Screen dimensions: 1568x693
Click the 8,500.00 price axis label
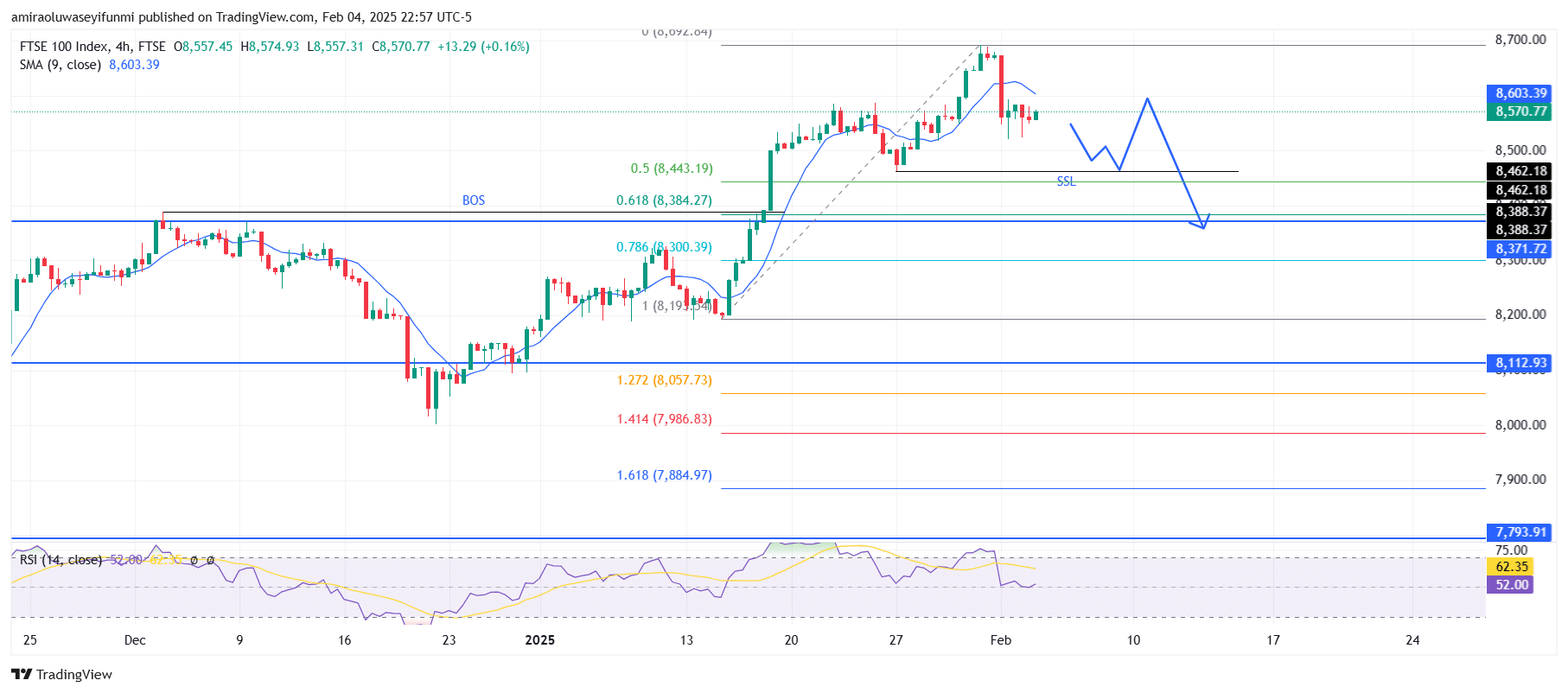(1520, 150)
